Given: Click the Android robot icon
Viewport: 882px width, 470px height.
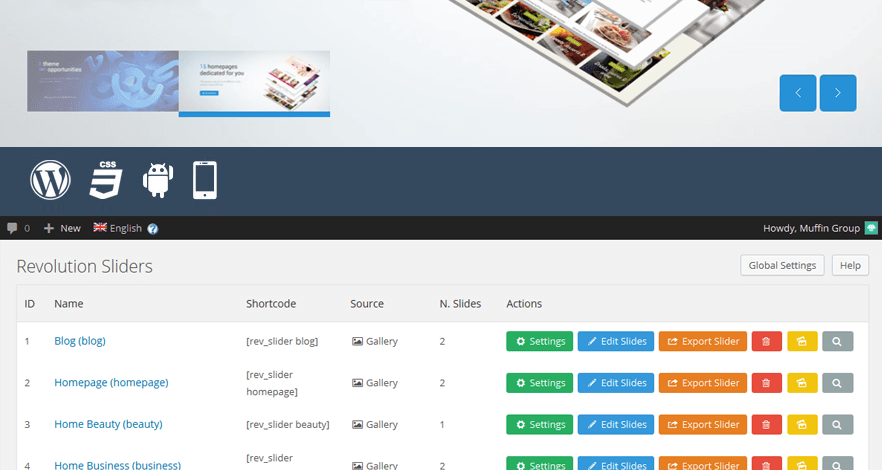Looking at the screenshot, I should [x=158, y=180].
